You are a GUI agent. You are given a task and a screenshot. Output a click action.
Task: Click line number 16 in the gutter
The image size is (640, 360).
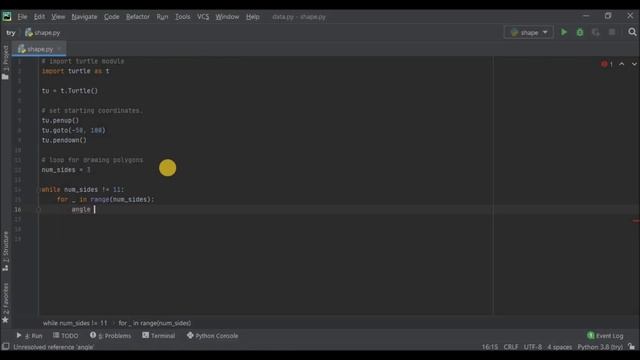point(18,209)
